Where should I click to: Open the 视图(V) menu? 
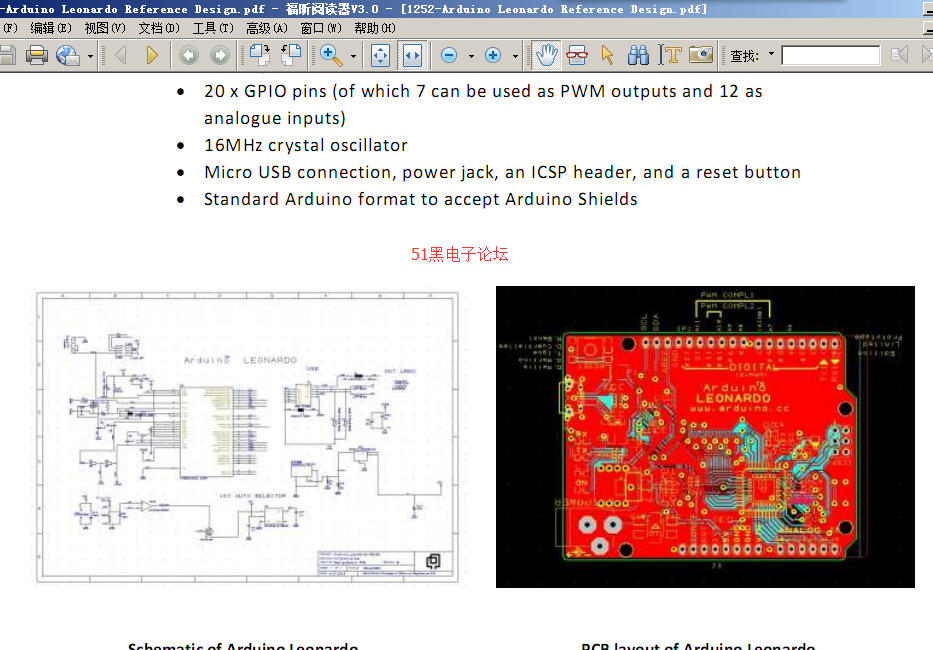point(105,28)
